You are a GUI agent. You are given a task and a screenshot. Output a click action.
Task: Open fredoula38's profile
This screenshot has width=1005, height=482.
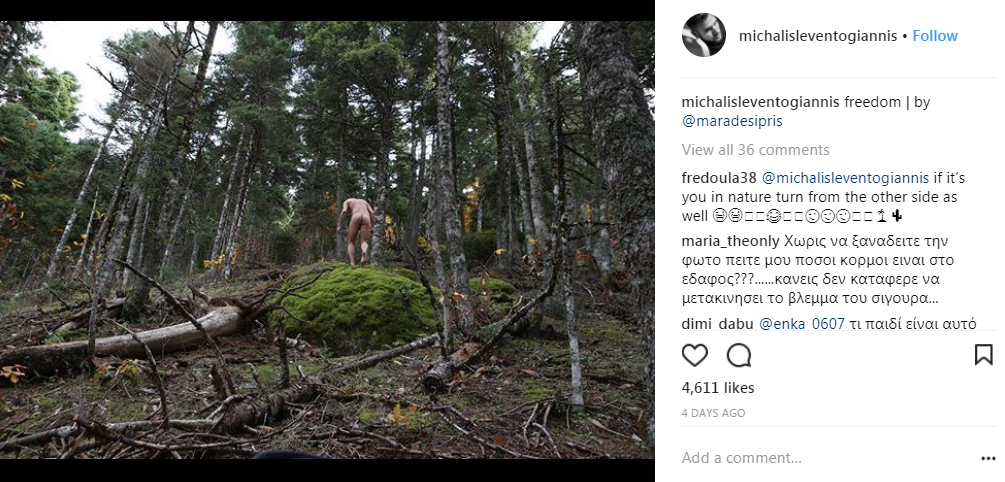coord(719,177)
